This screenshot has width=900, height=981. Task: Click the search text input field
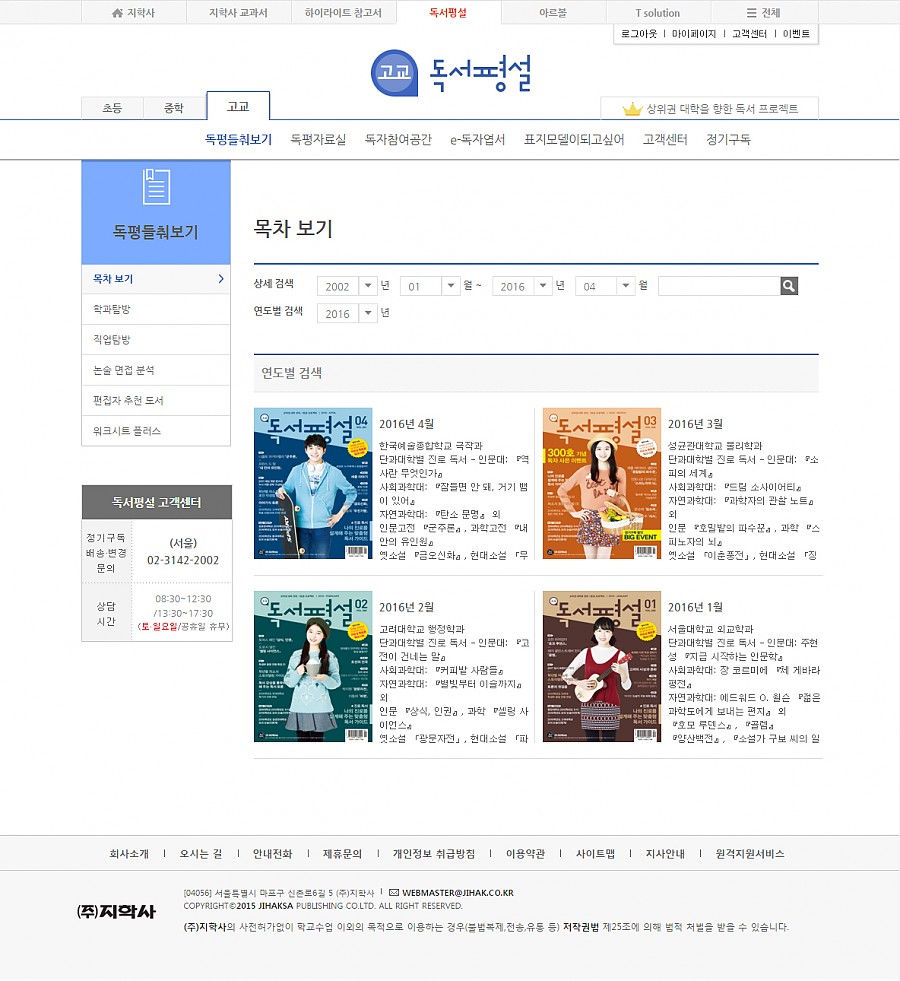[x=718, y=286]
